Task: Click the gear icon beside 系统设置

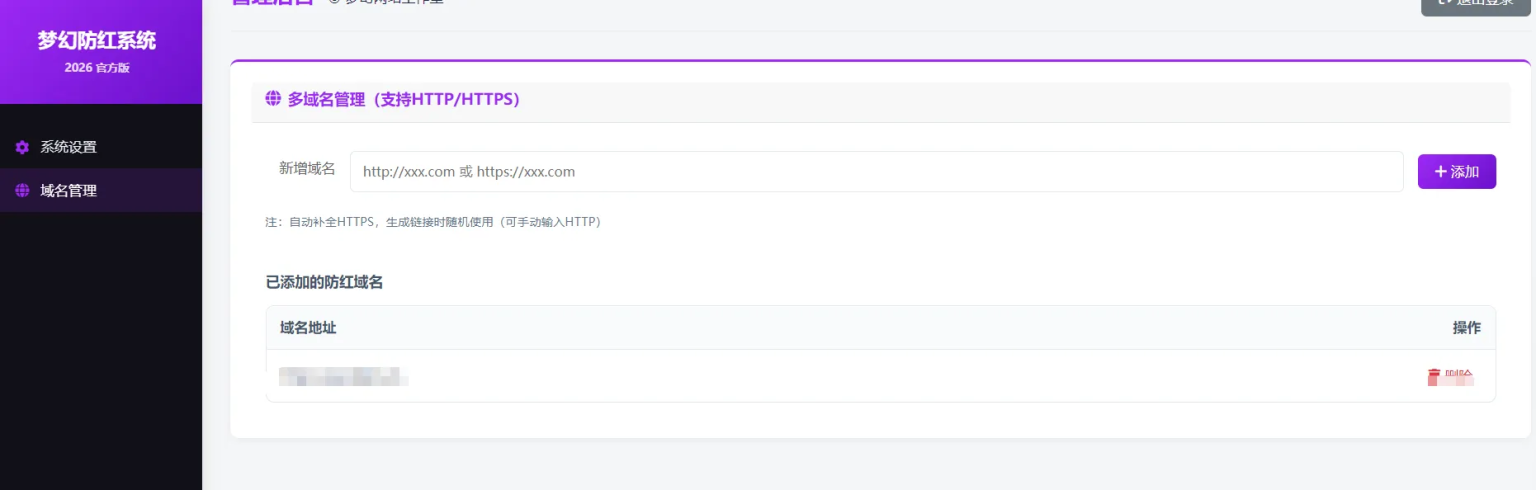Action: pyautogui.click(x=22, y=147)
